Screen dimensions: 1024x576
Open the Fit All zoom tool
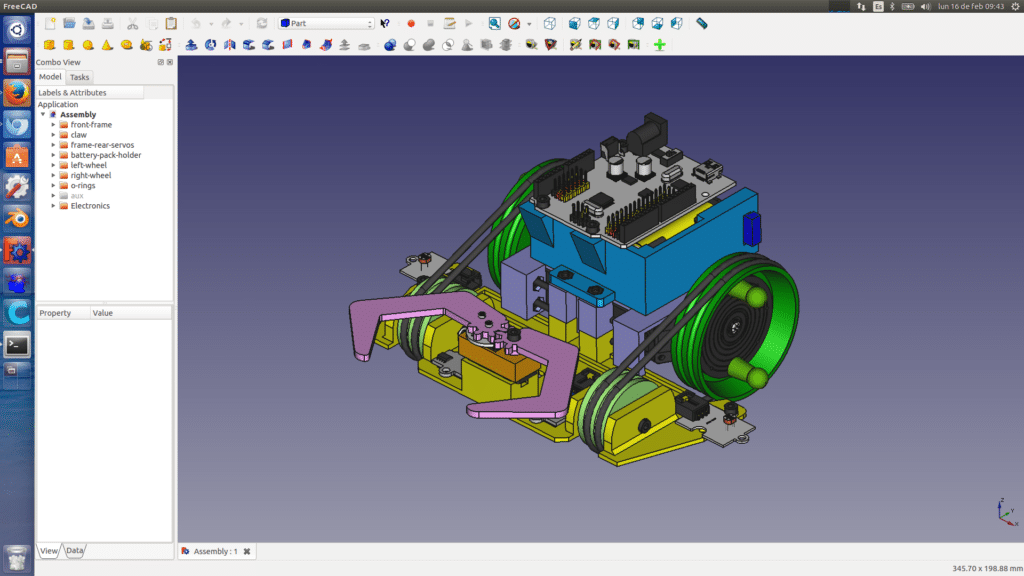(x=494, y=22)
